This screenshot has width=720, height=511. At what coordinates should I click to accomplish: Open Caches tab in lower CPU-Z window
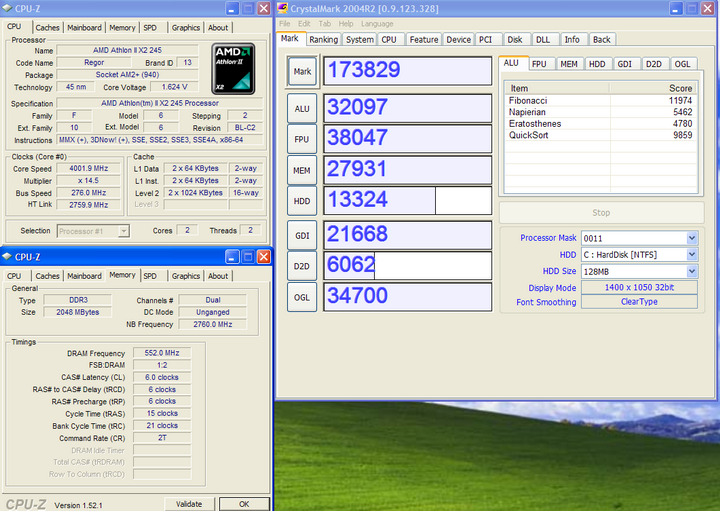pyautogui.click(x=47, y=276)
